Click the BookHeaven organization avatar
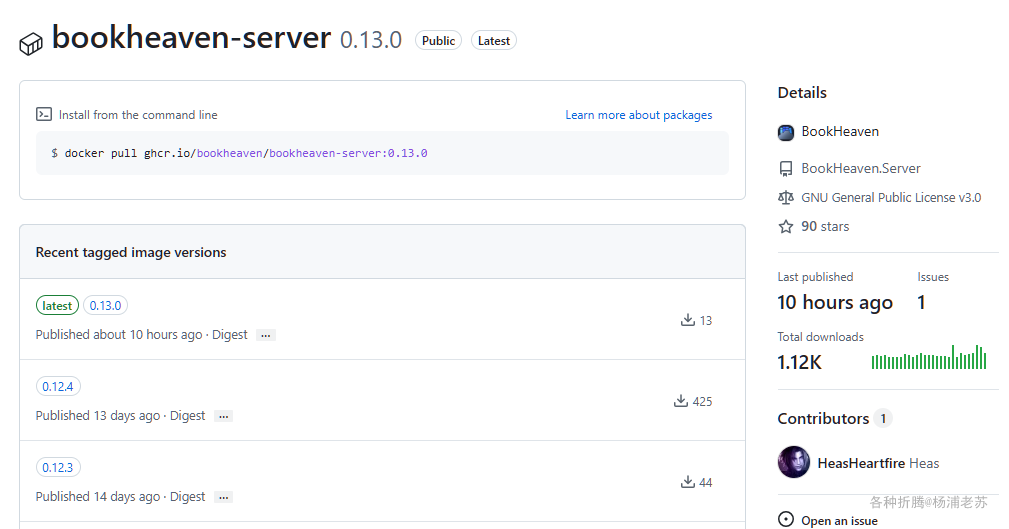The height and width of the screenshot is (529, 1009). [x=786, y=132]
